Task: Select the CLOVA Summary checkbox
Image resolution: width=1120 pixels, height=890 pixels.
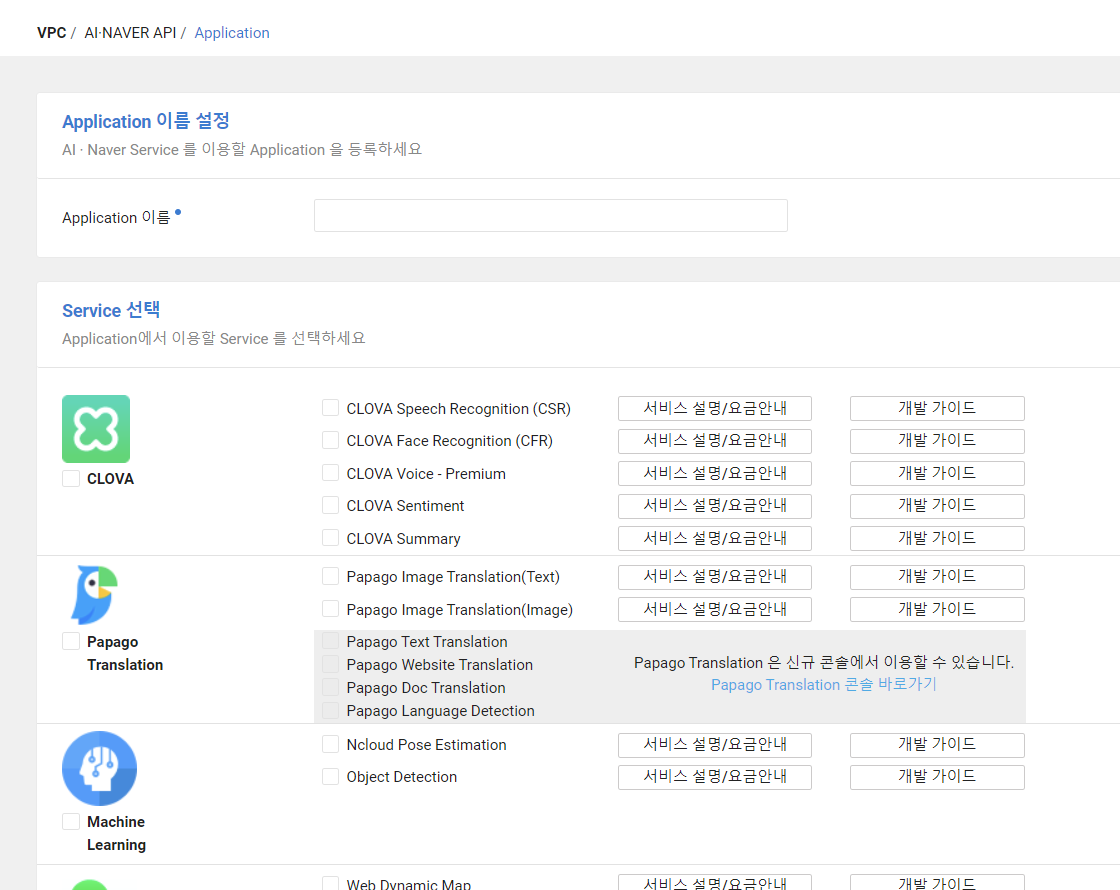Action: tap(330, 538)
